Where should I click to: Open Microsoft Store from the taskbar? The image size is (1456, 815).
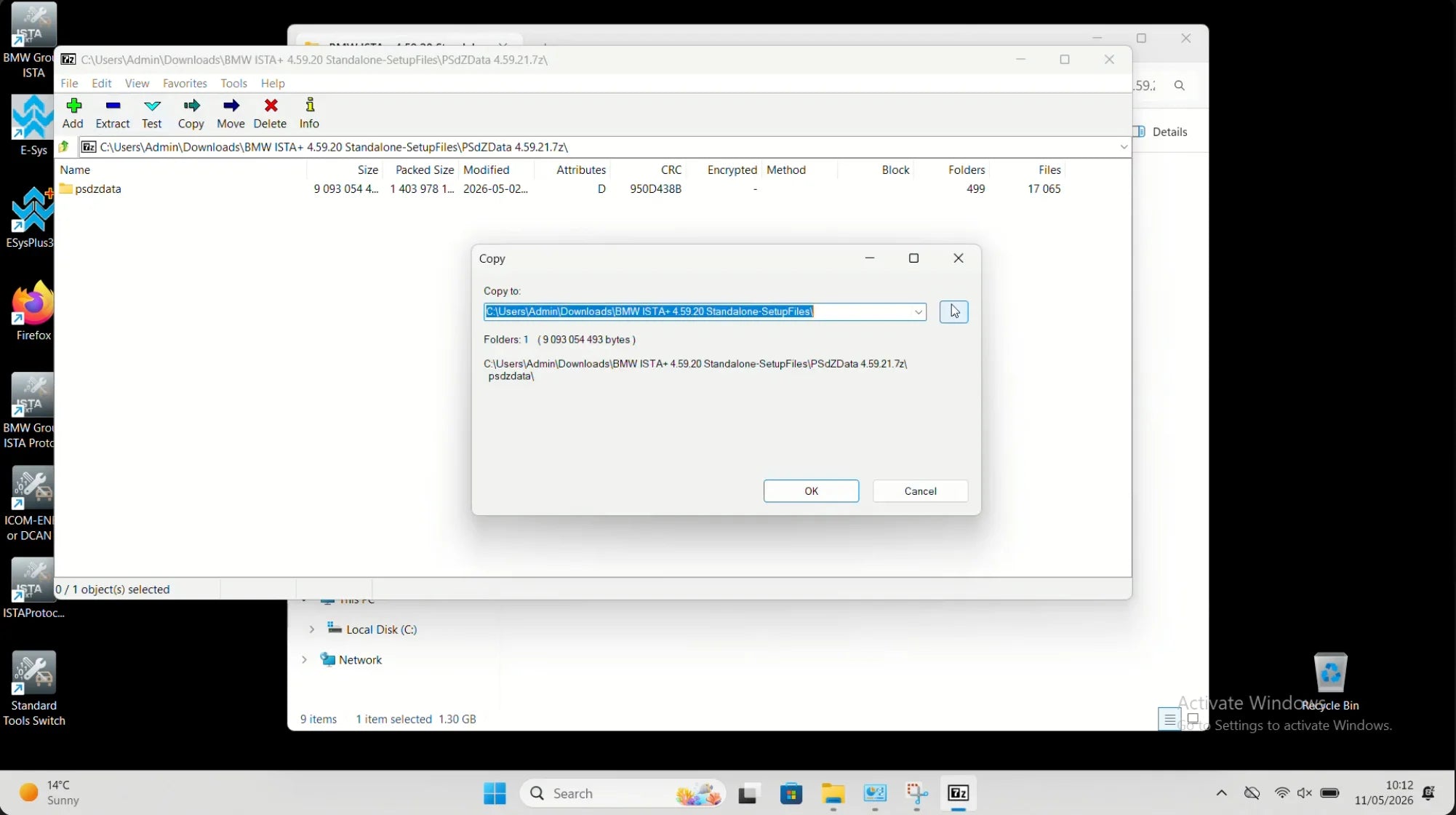[791, 793]
